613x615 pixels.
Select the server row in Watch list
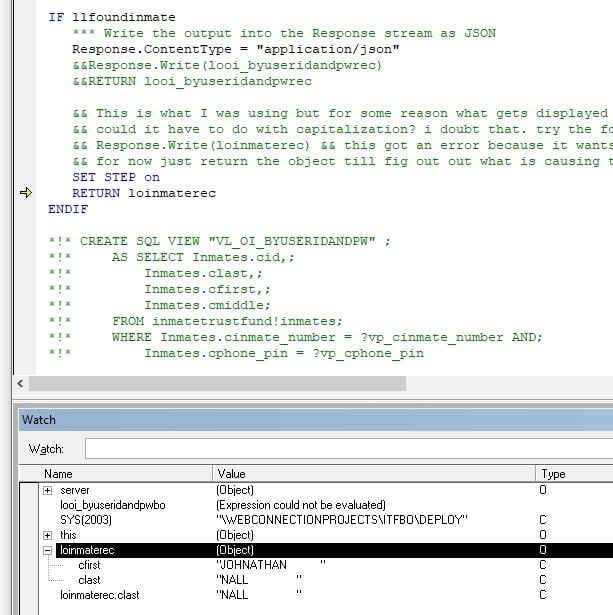click(326, 490)
